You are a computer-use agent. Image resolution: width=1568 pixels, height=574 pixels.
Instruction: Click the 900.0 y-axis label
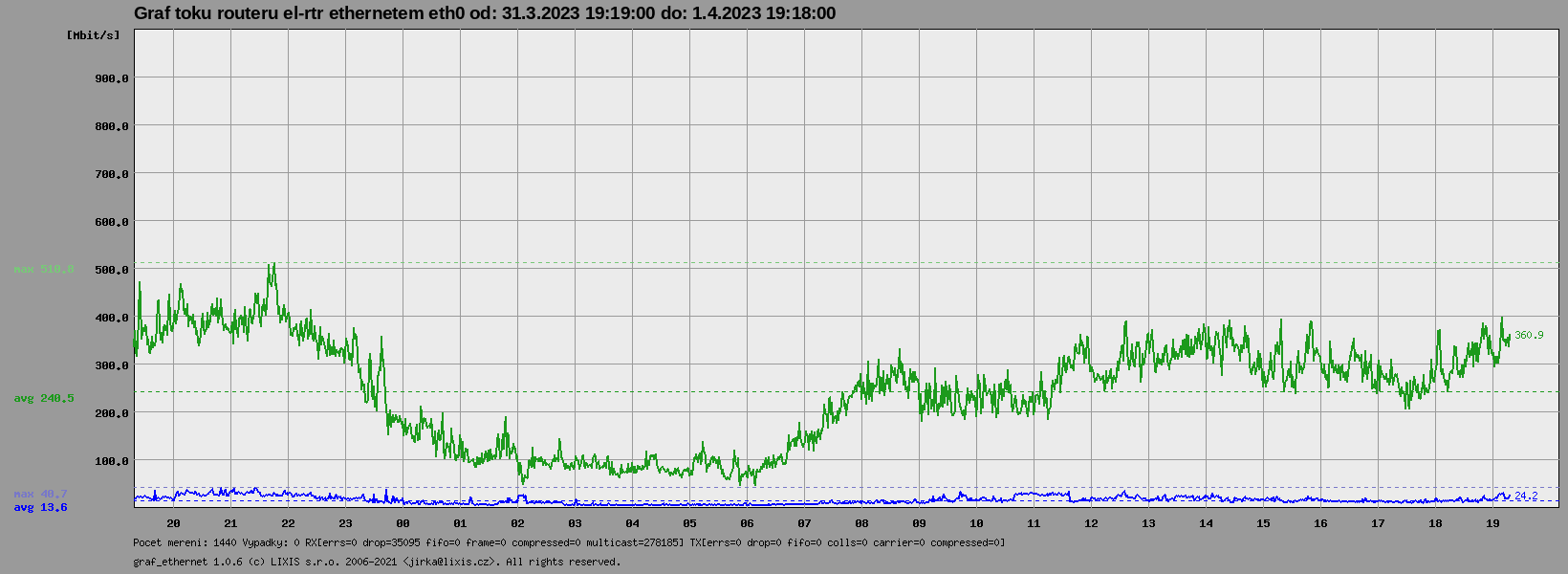point(111,78)
